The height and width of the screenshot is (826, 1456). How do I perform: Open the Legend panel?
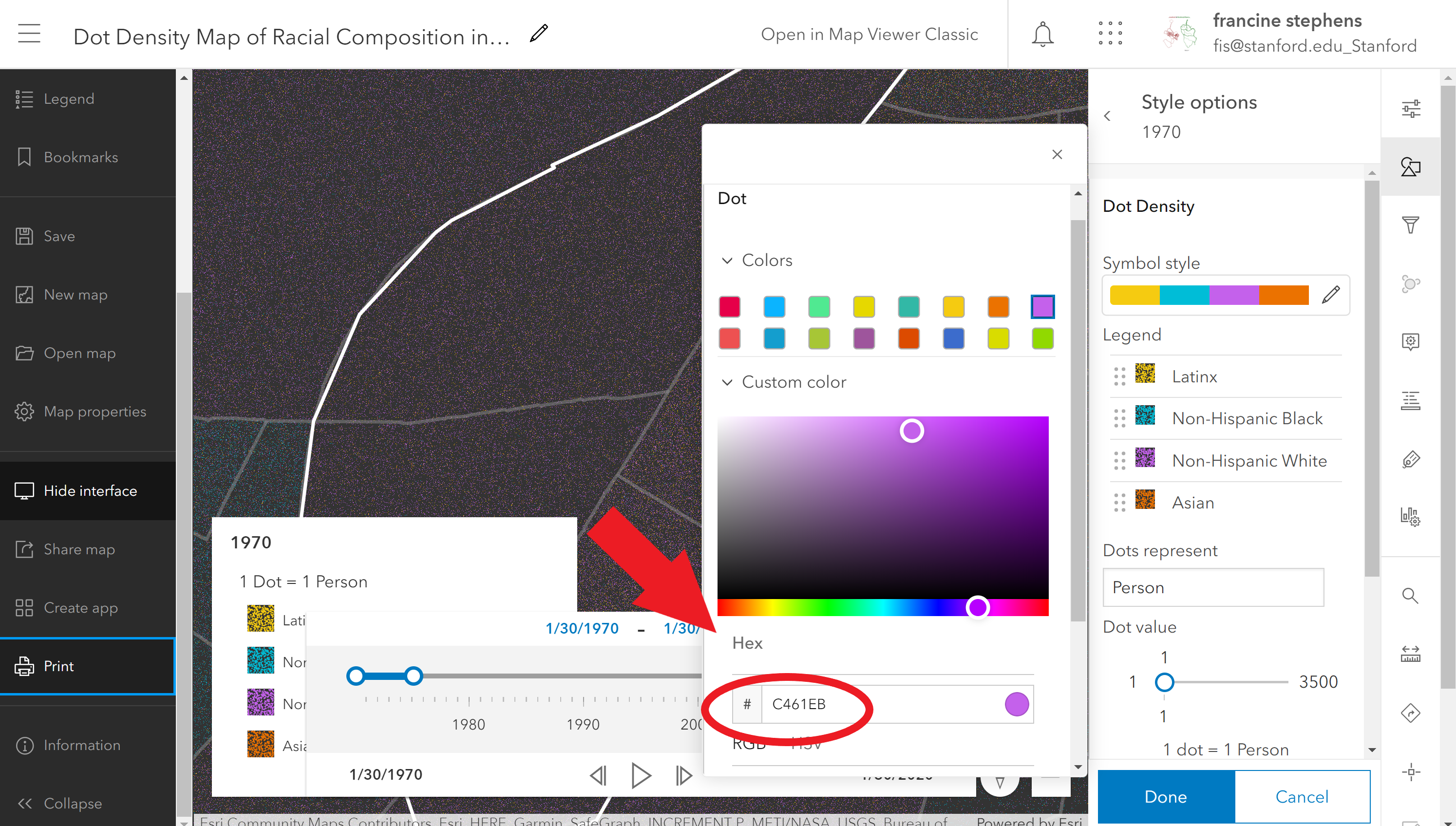click(68, 99)
